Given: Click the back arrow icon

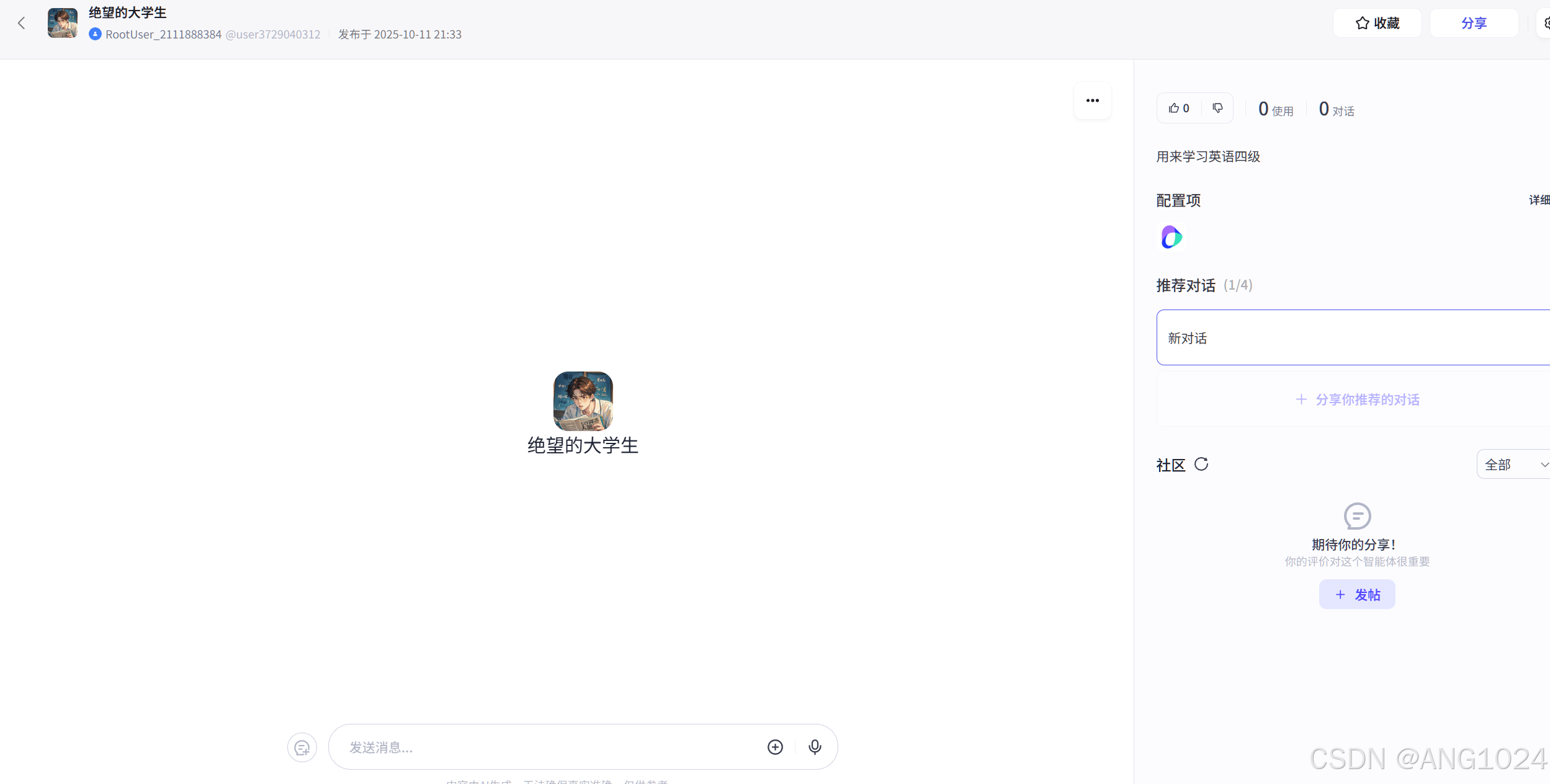Looking at the screenshot, I should 22,24.
